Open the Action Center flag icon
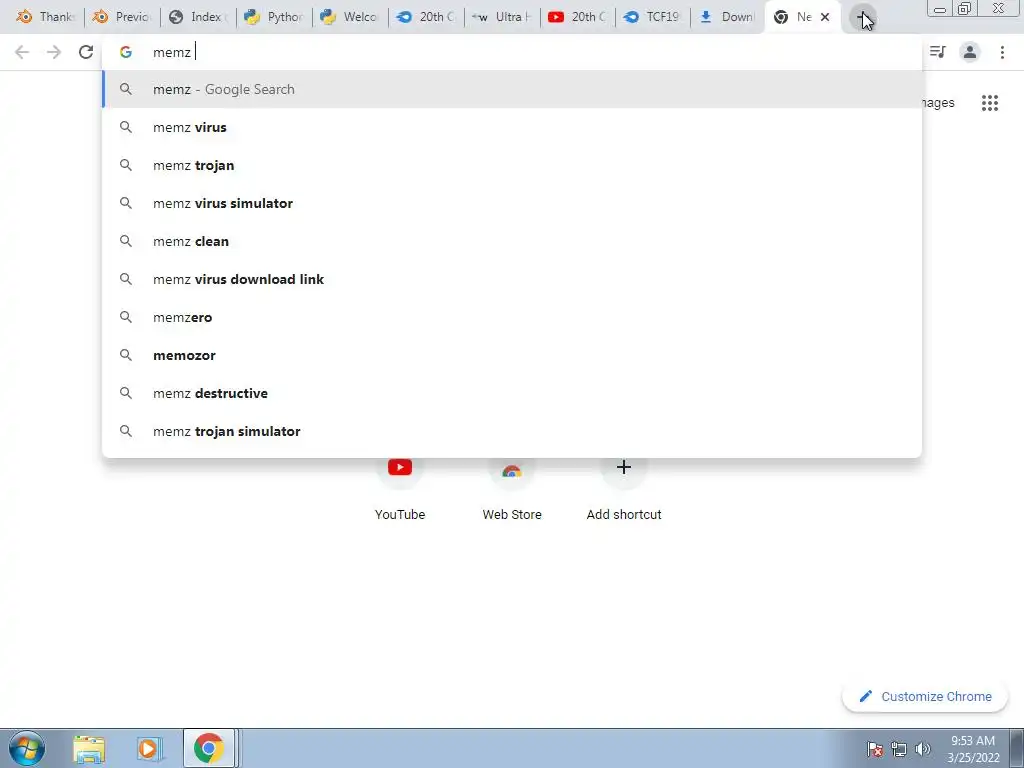The image size is (1024, 768). 875,749
